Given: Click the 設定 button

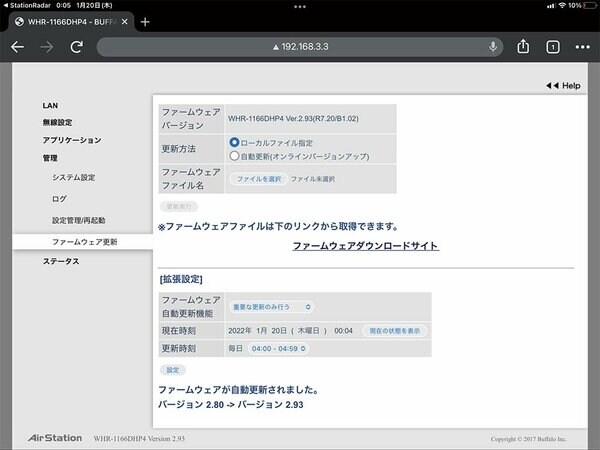Looking at the screenshot, I should (173, 370).
